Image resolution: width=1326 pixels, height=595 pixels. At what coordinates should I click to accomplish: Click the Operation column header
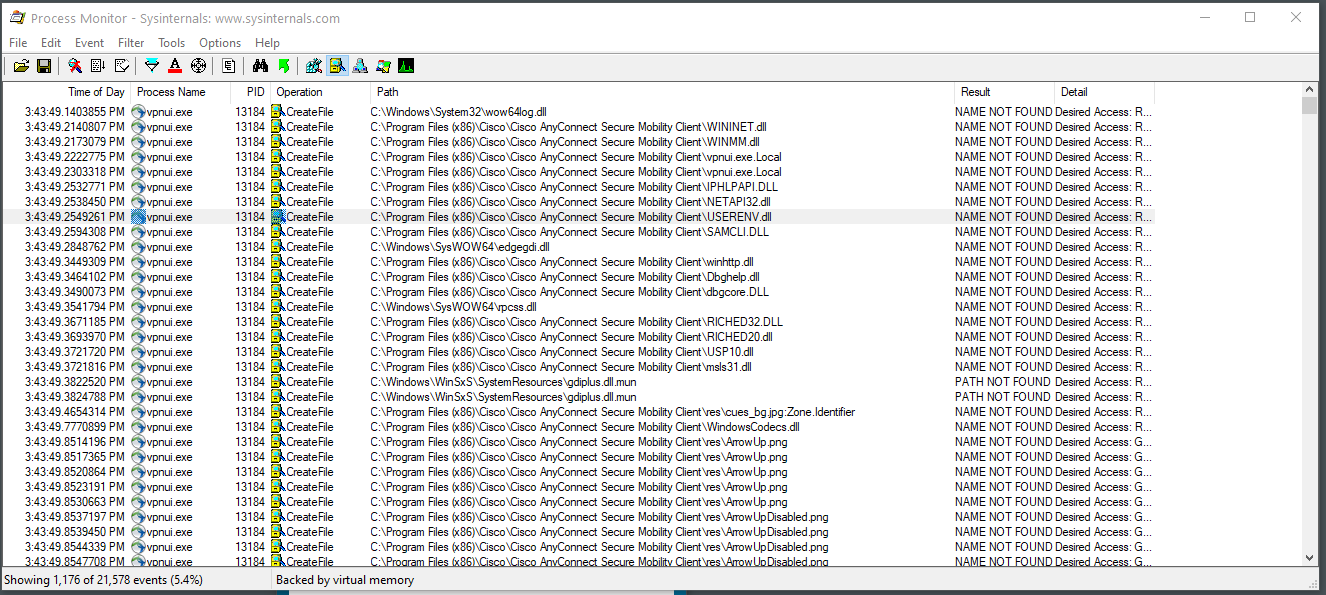tap(320, 92)
